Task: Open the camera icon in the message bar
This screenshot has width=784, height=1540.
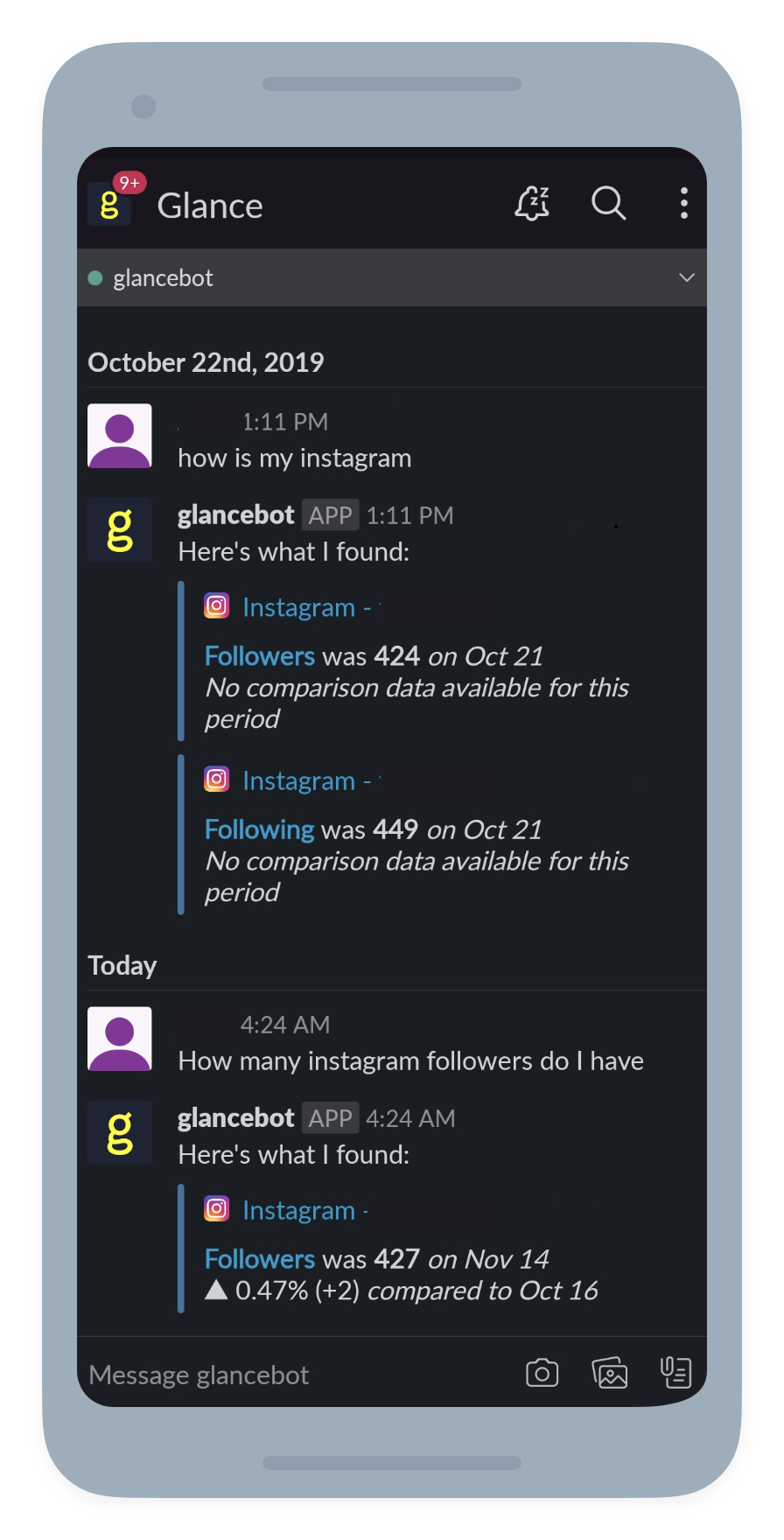Action: click(x=542, y=1373)
